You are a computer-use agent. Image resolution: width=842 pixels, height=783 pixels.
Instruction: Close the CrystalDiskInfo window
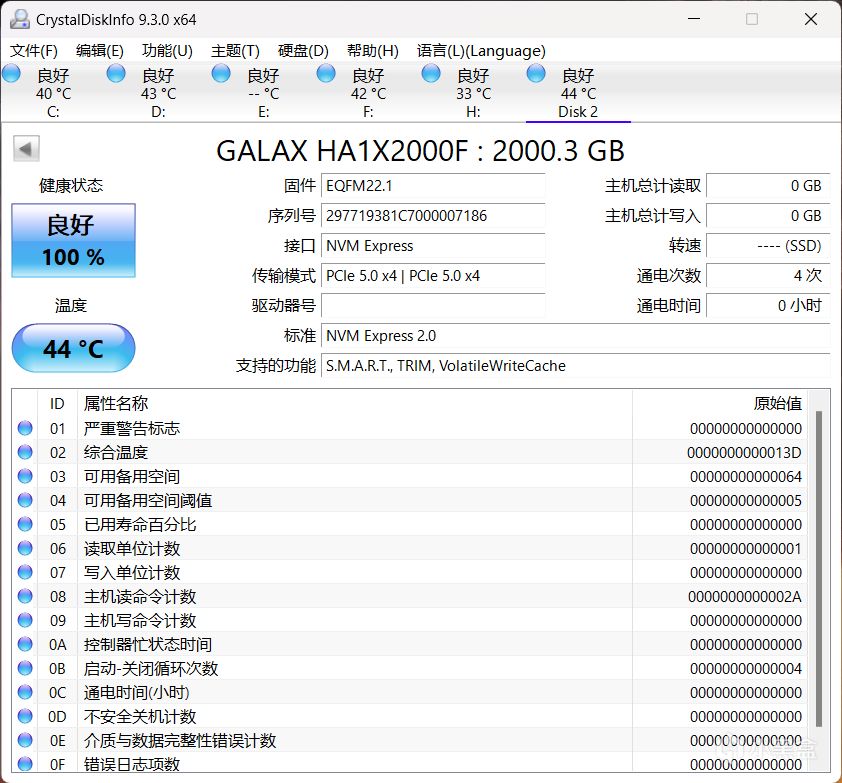coord(811,19)
